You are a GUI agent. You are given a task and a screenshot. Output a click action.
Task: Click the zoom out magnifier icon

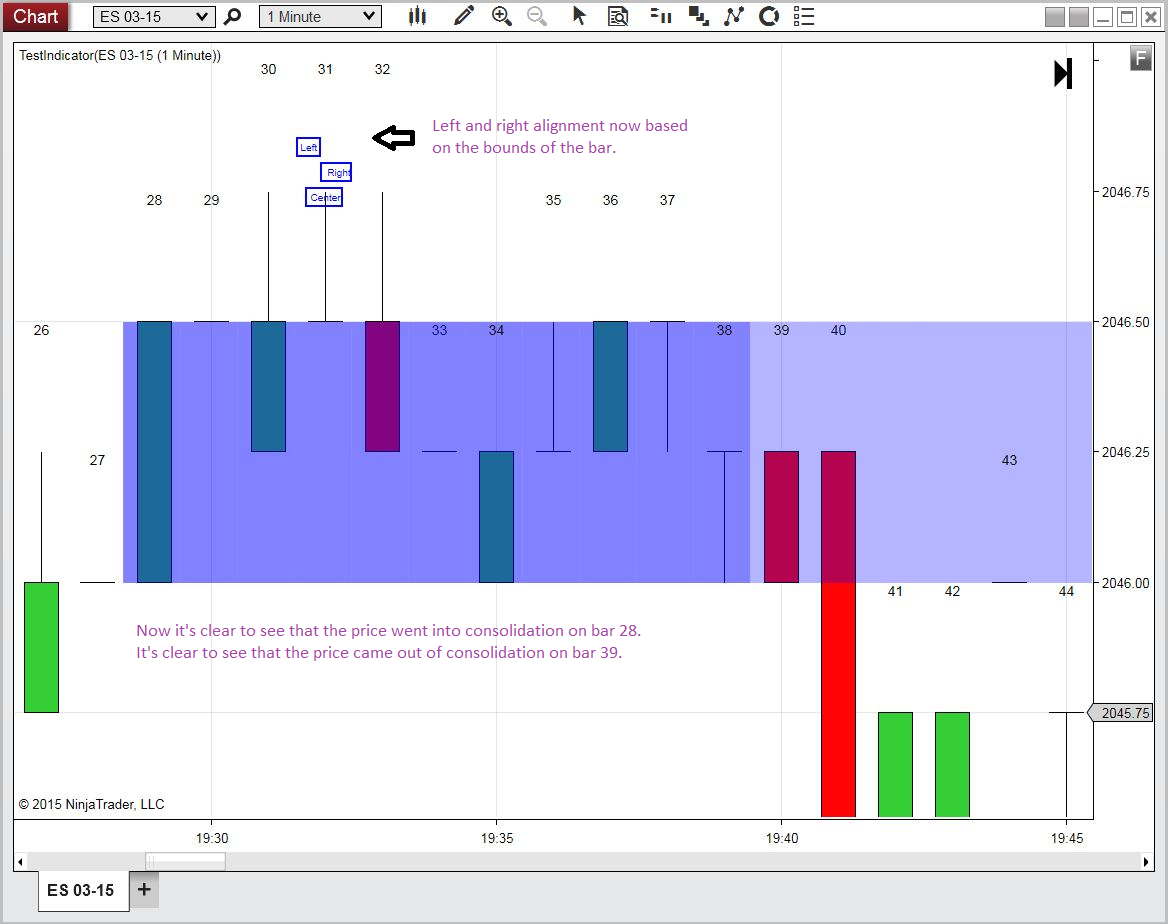537,16
